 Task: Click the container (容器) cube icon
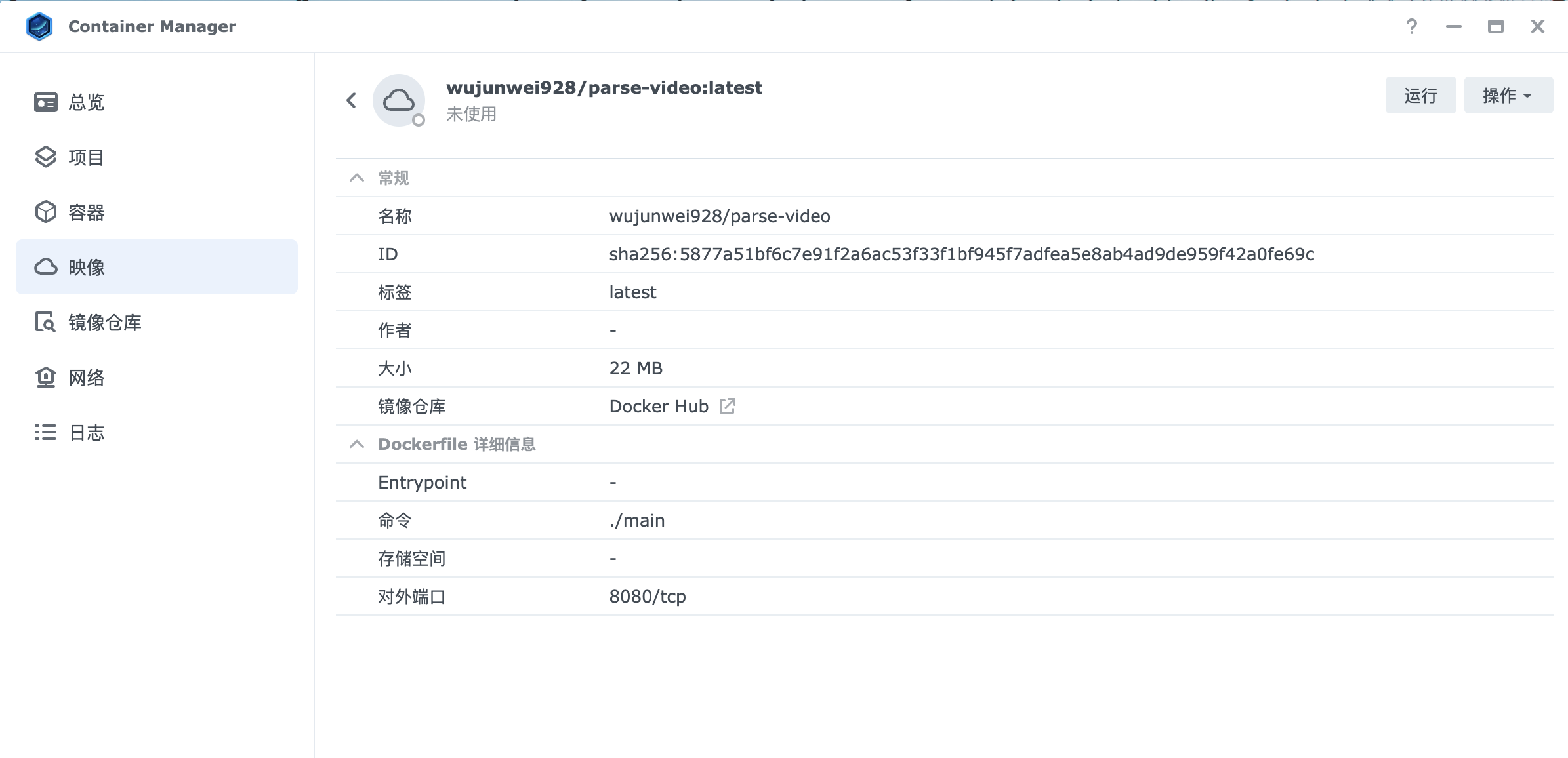click(45, 212)
